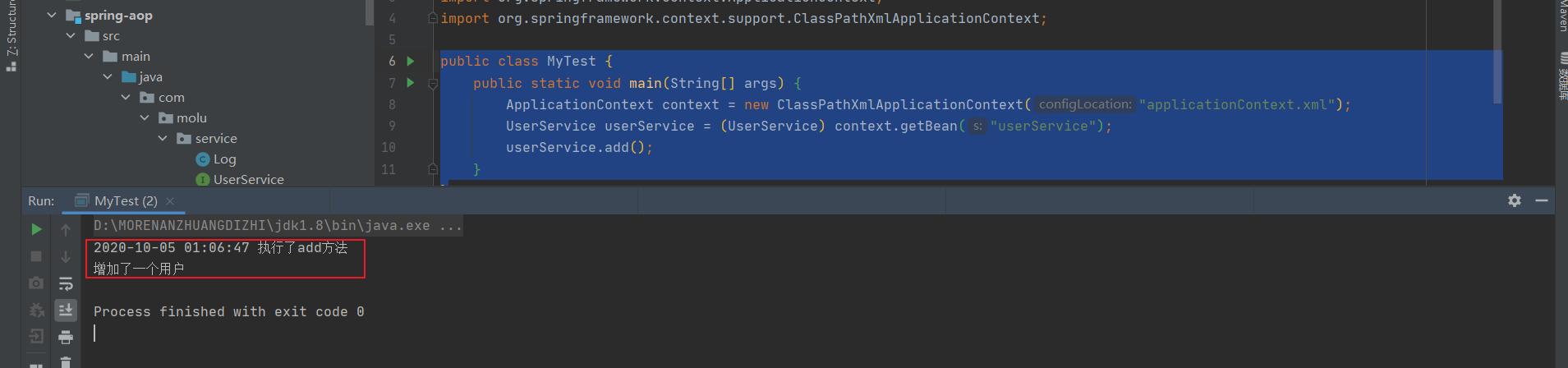Collapse the service package folder
This screenshot has height=368, width=1568.
163,139
